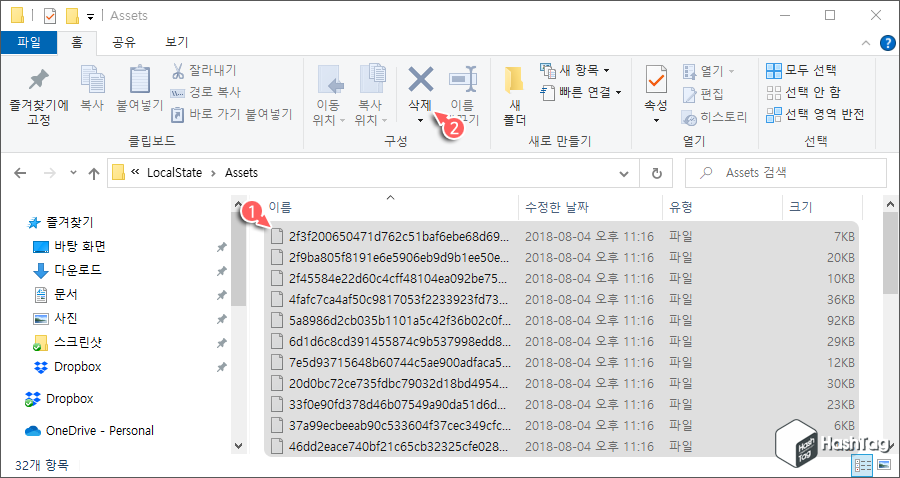Screen dimensions: 900x478
Task: Open 새 항목 new item dropdown
Action: click(x=576, y=71)
